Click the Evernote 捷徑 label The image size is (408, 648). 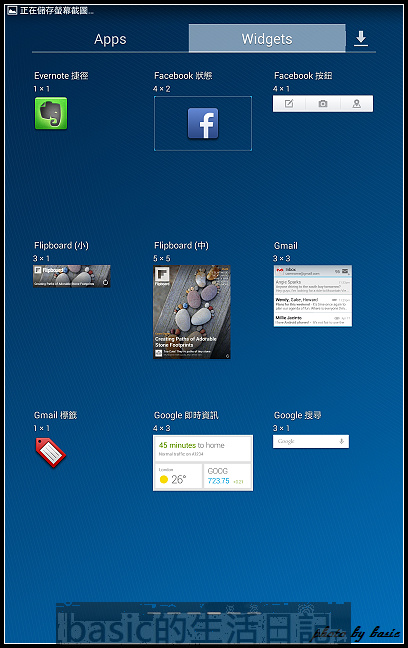[61, 76]
